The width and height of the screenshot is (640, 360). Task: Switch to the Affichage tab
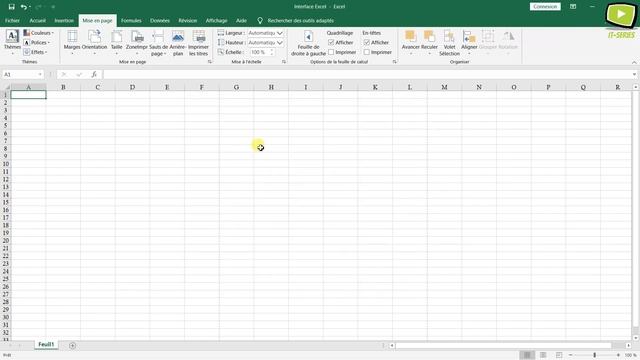(x=216, y=20)
